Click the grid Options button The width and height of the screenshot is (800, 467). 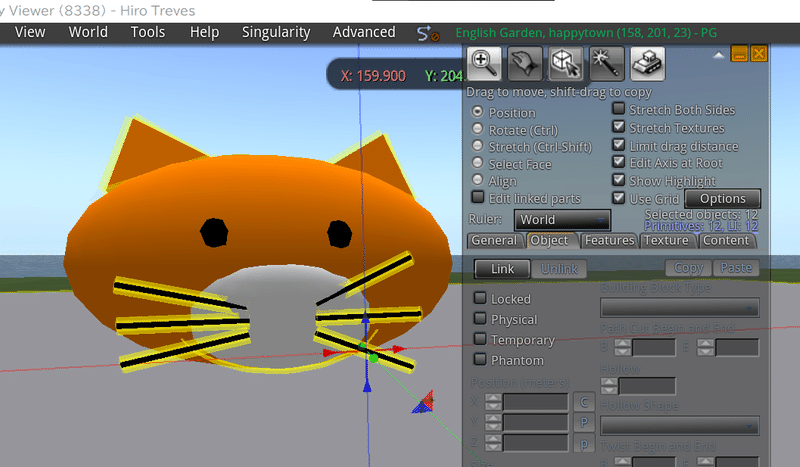coord(722,199)
